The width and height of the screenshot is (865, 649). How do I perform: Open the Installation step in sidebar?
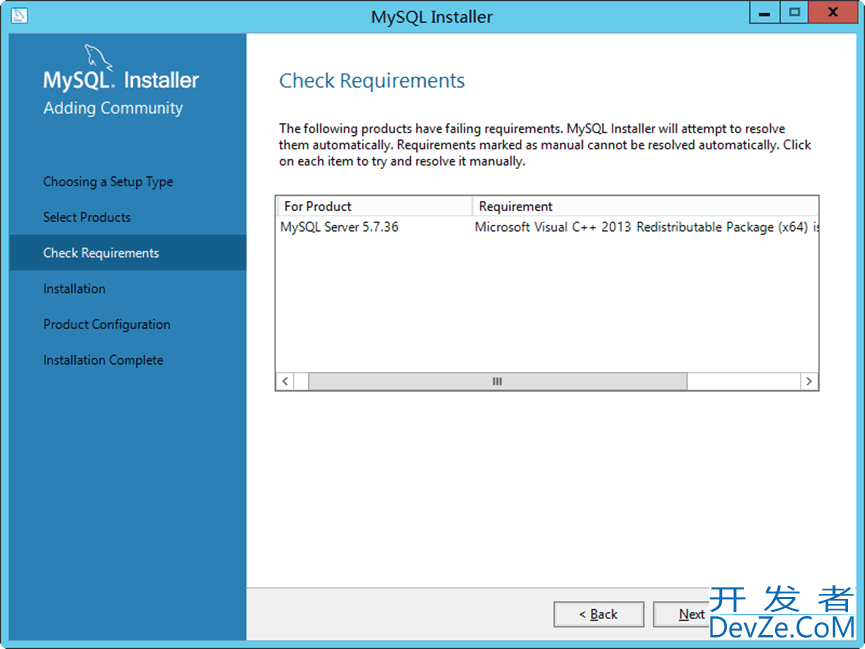point(74,289)
